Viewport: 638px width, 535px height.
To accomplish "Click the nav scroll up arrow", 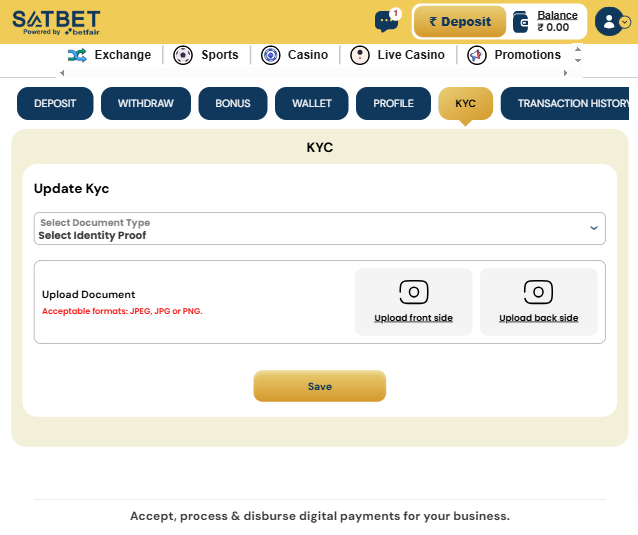I will pos(578,49).
